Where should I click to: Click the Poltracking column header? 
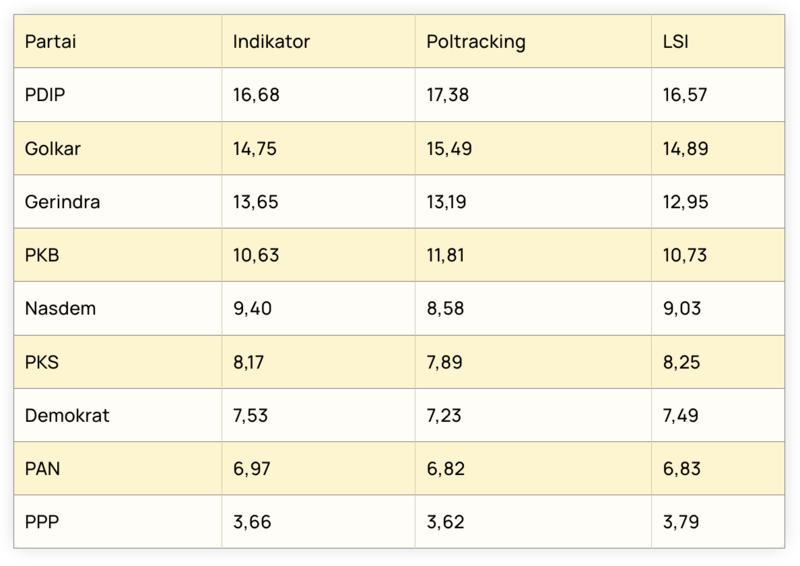(x=476, y=42)
